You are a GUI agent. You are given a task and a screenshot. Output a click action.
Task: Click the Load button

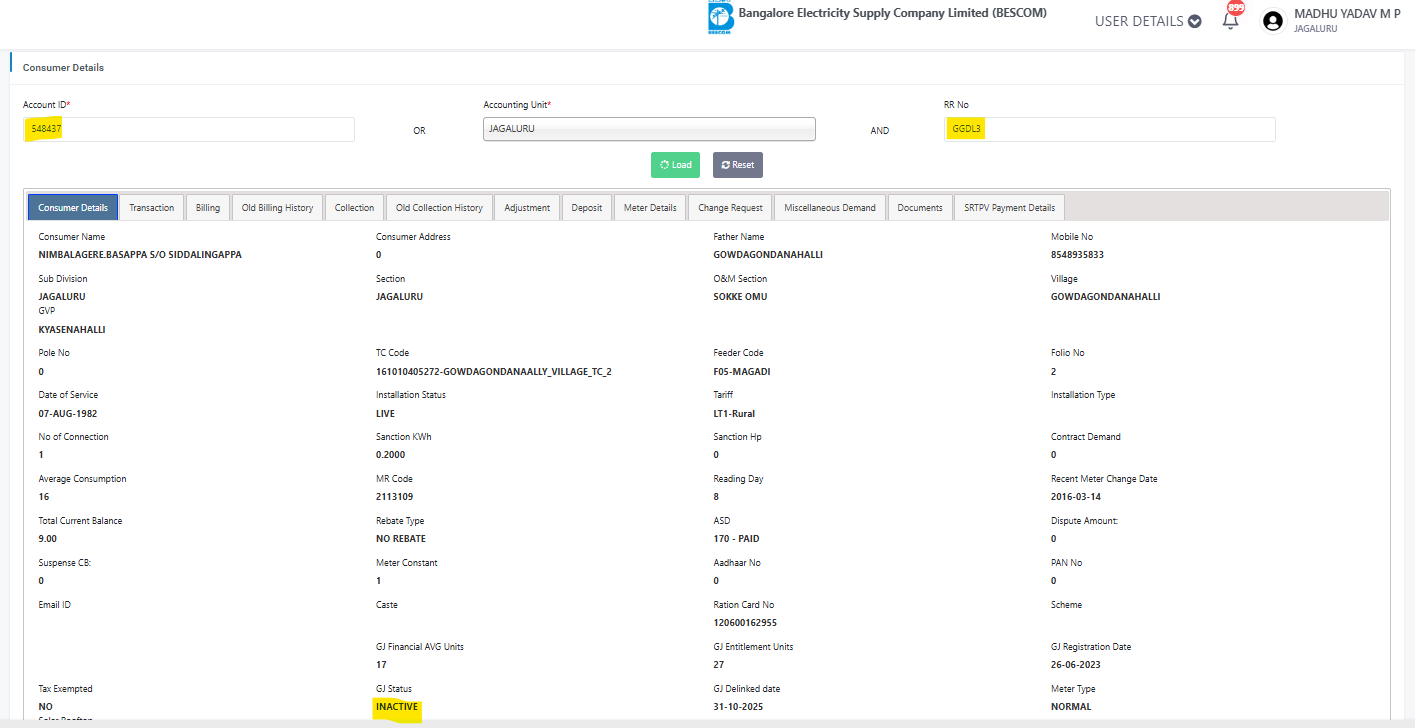(x=675, y=165)
